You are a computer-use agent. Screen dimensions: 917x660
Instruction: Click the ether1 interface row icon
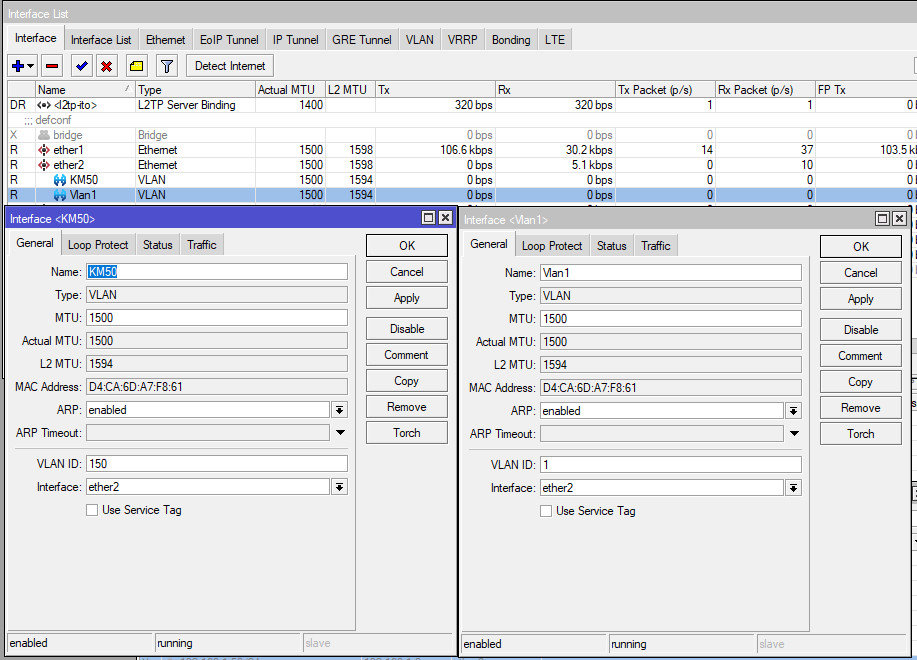click(x=44, y=150)
